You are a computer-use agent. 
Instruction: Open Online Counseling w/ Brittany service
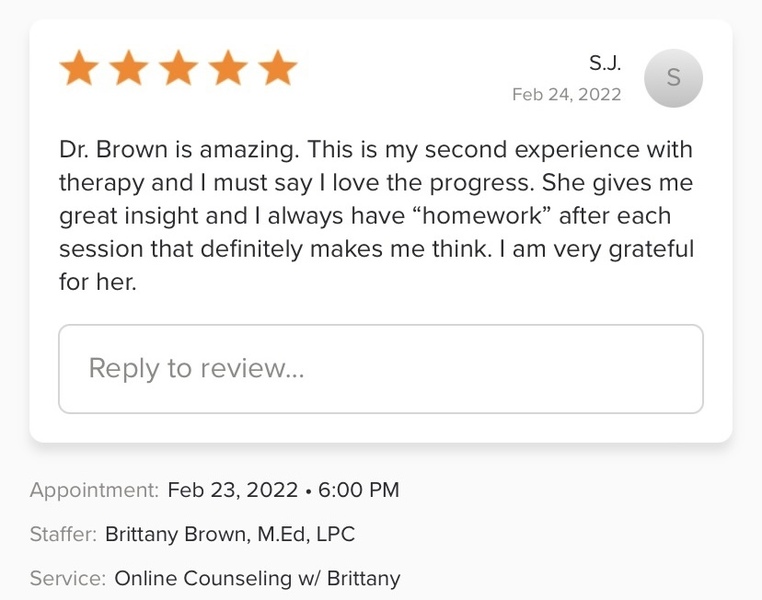[x=257, y=578]
